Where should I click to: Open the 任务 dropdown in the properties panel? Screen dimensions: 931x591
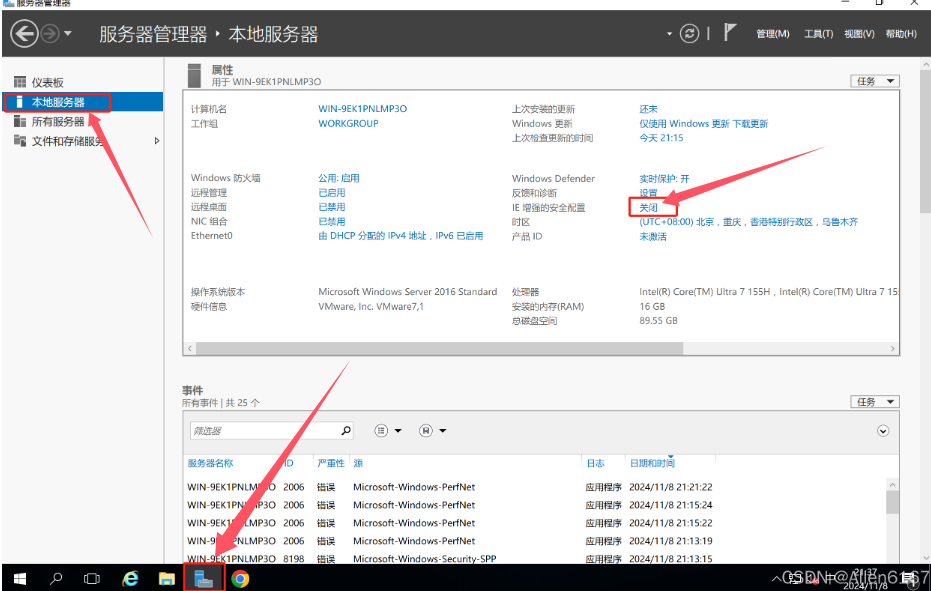[875, 81]
